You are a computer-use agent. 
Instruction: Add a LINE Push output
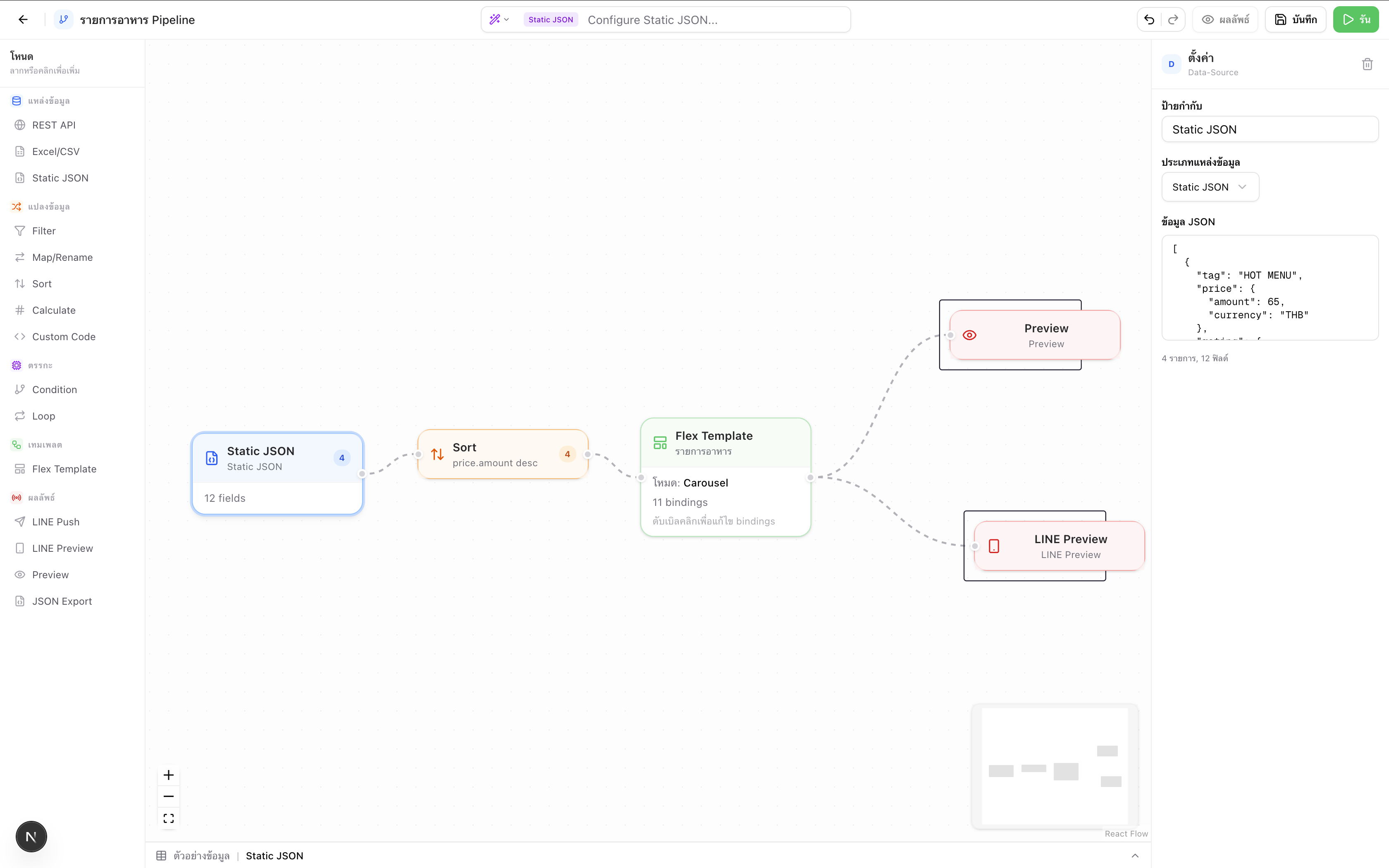[56, 521]
